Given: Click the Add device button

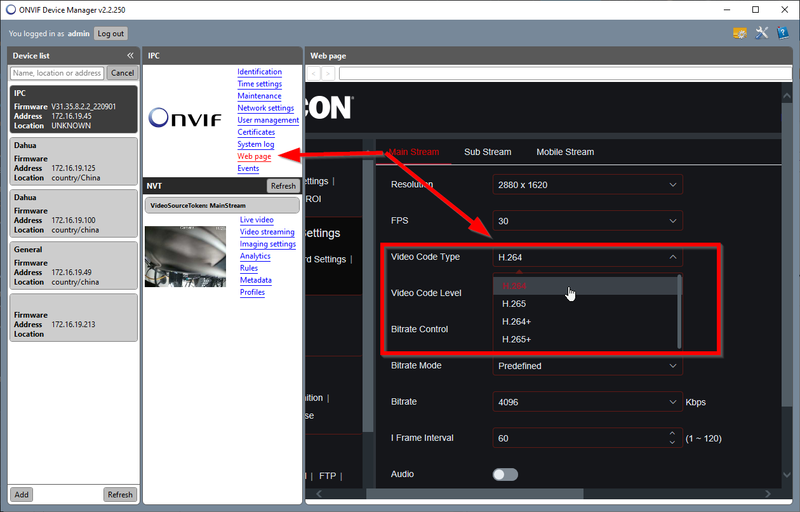Looking at the screenshot, I should tap(21, 495).
